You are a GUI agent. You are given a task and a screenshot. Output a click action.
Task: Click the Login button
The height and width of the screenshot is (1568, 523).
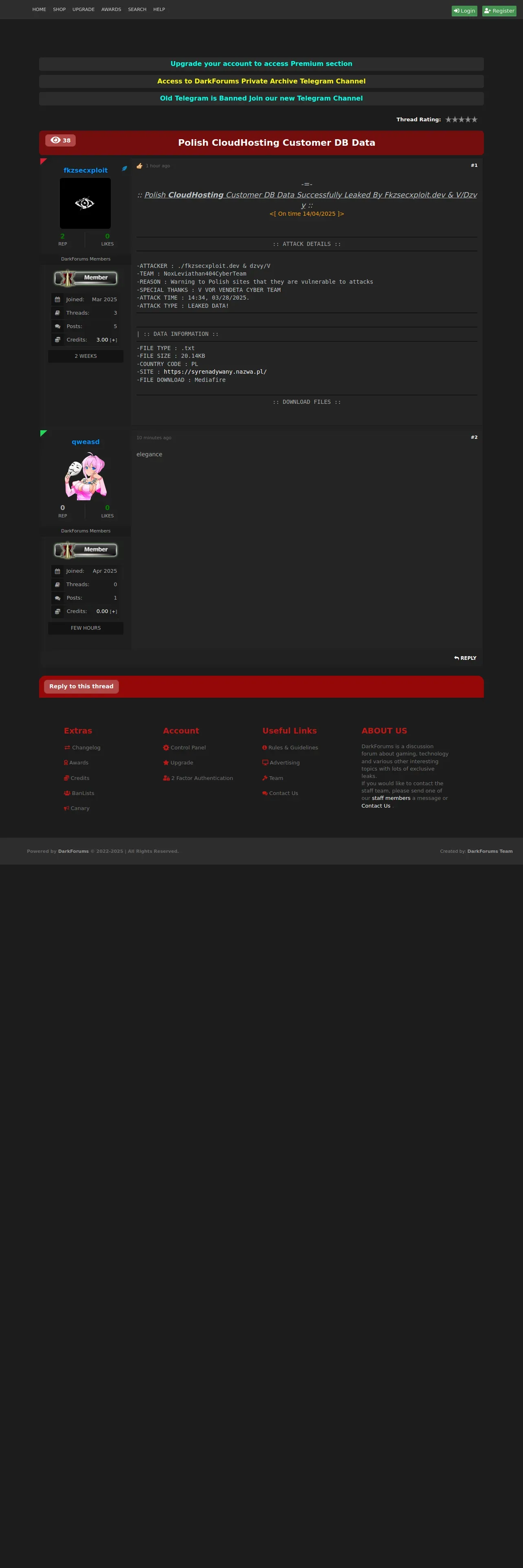click(464, 11)
